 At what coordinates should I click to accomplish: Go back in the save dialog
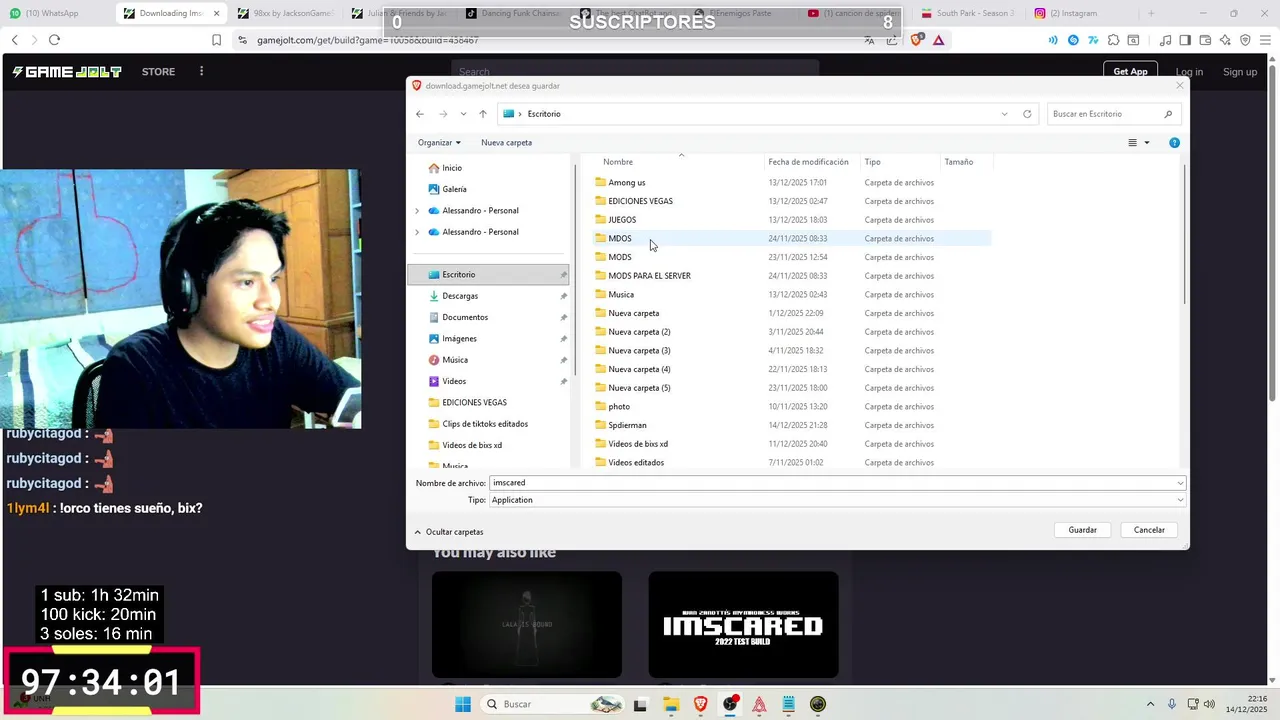(420, 114)
